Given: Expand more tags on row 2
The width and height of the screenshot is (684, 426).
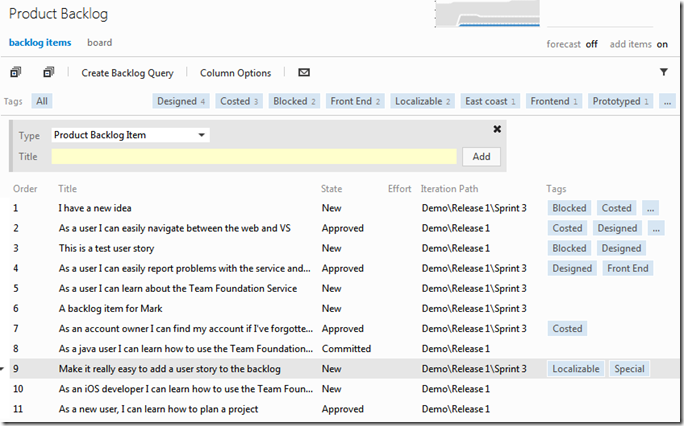Looking at the screenshot, I should 656,228.
